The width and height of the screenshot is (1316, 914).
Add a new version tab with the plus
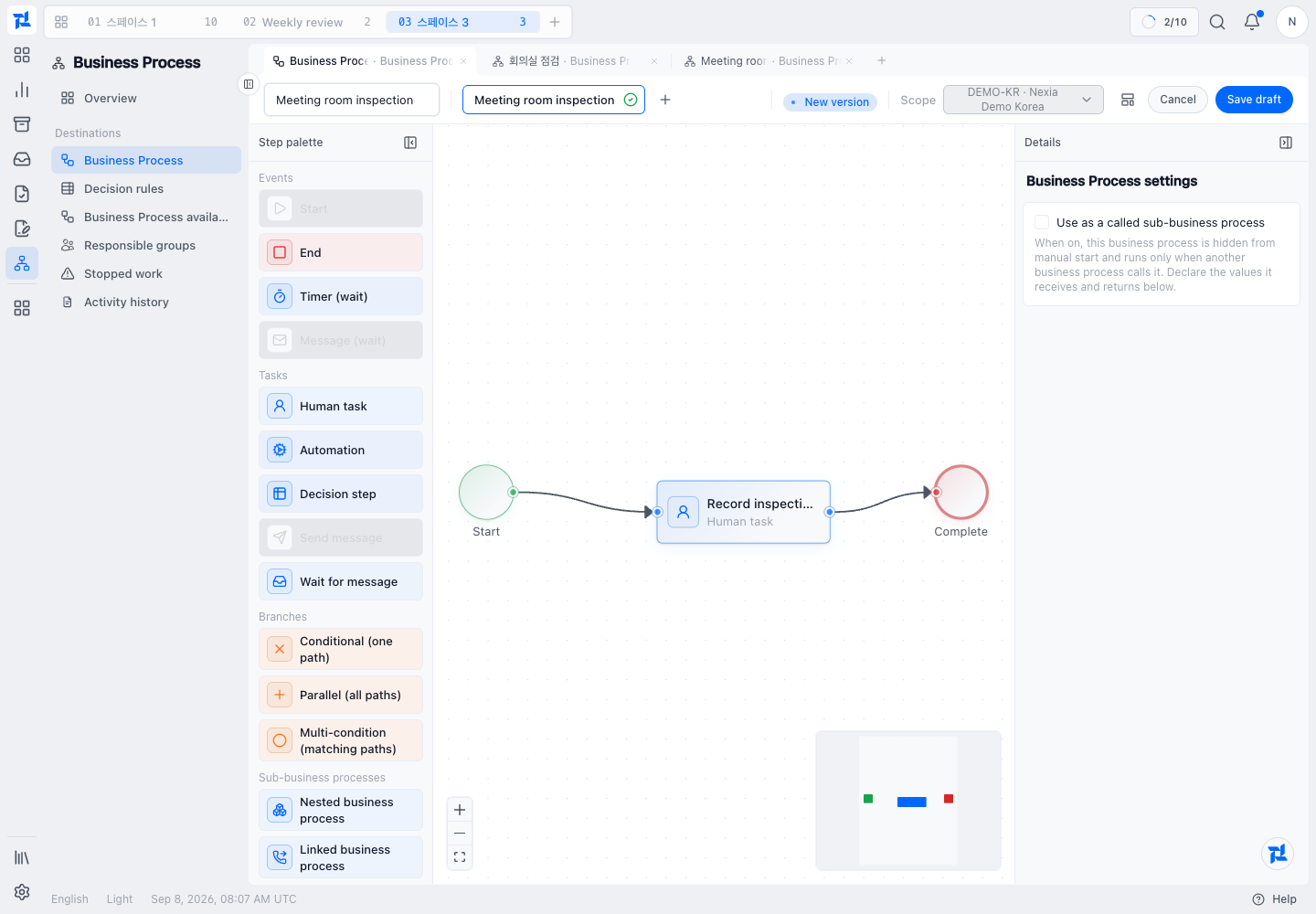[x=665, y=100]
